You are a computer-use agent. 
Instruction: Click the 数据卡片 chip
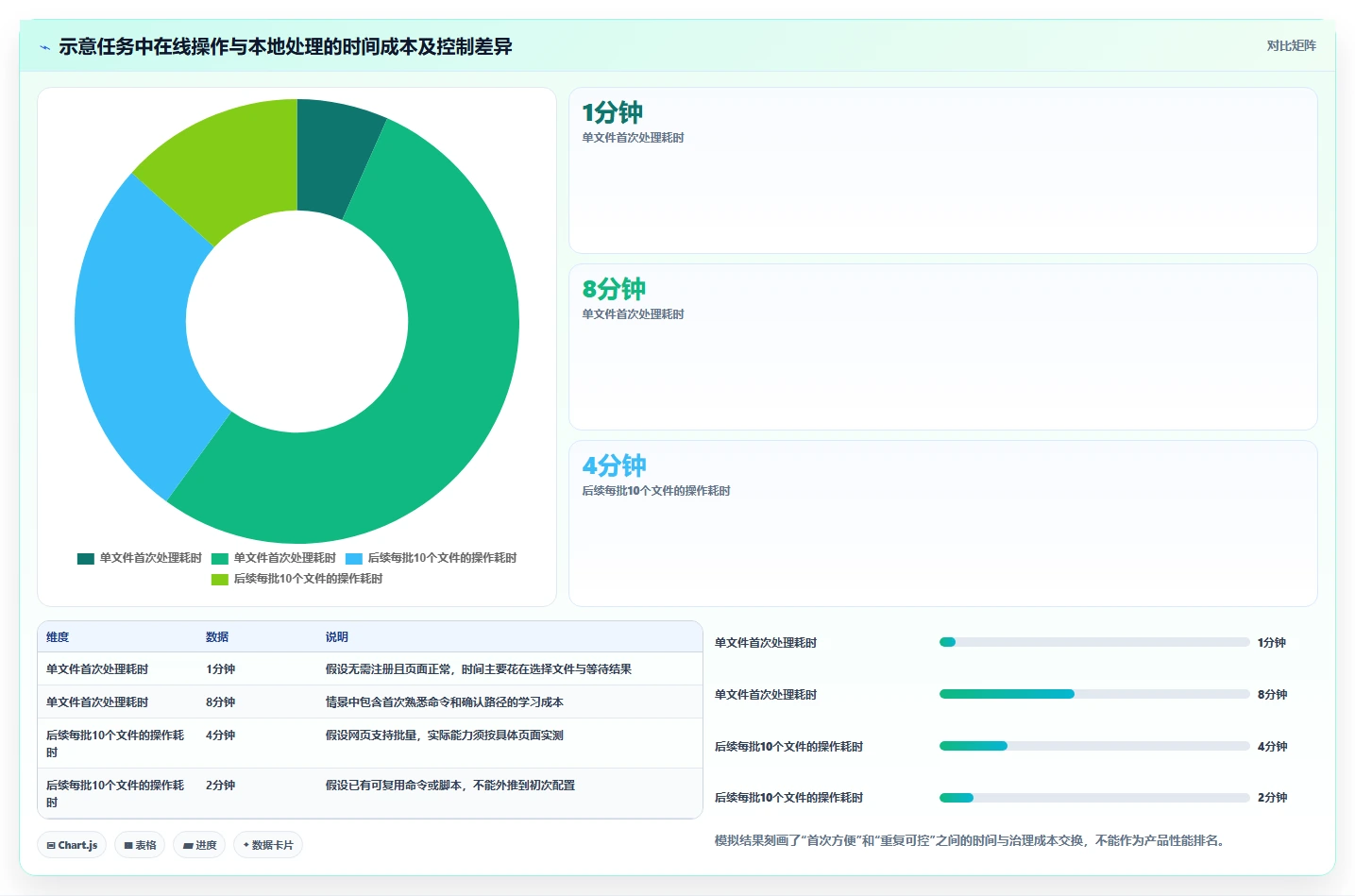tap(268, 845)
